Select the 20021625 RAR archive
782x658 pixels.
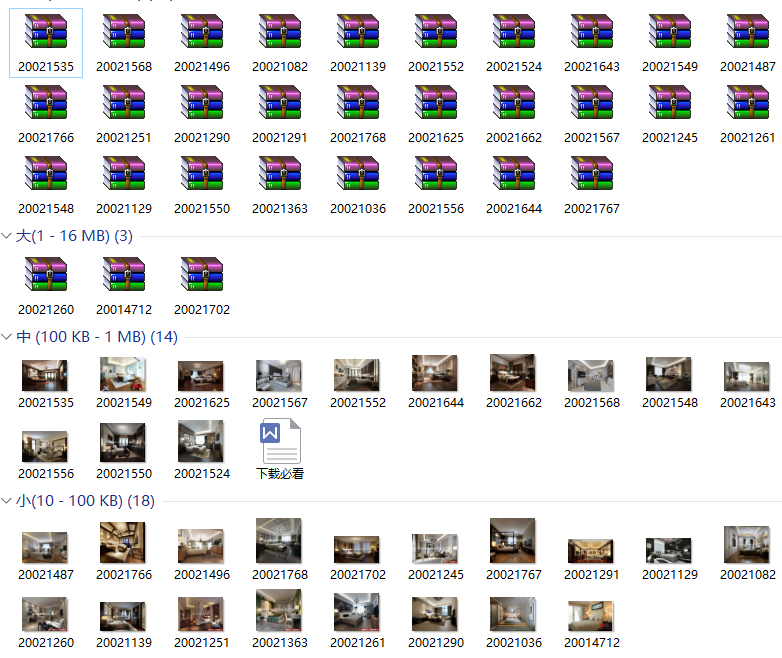click(x=436, y=102)
